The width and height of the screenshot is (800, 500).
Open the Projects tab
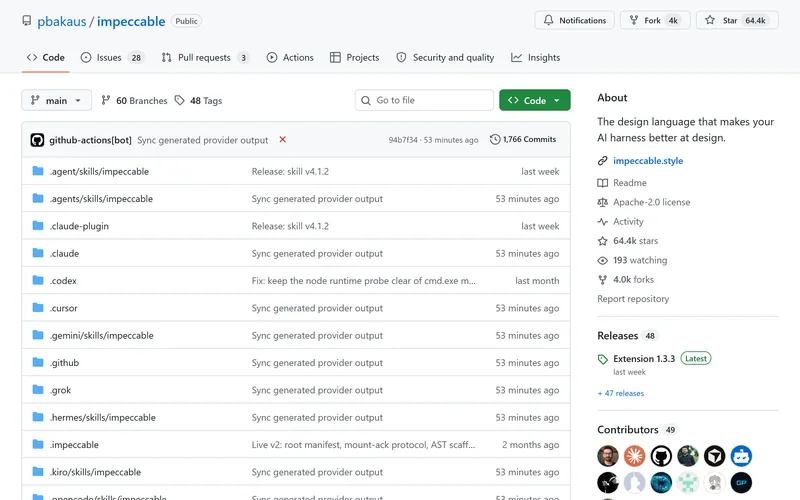[355, 58]
